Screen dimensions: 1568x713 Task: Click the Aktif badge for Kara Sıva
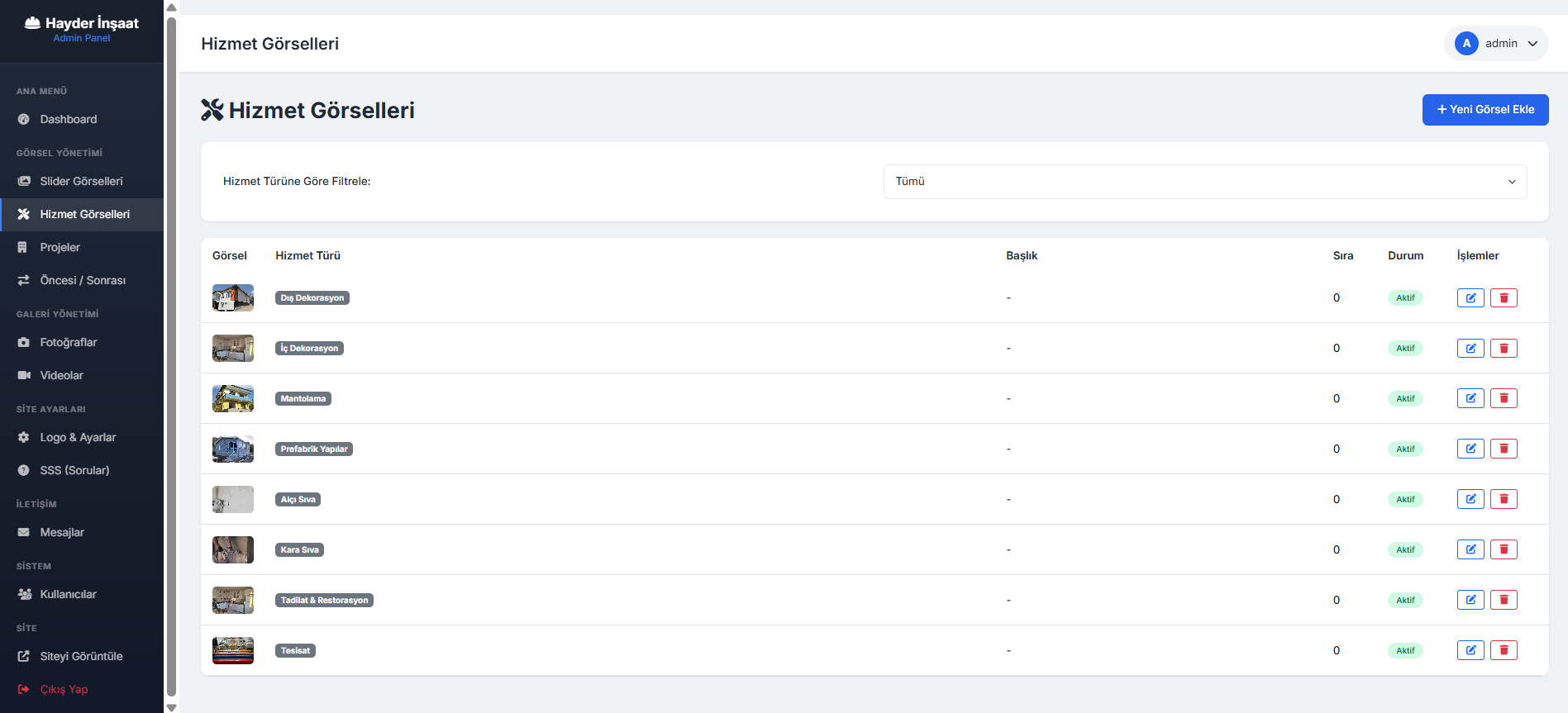pos(1405,550)
